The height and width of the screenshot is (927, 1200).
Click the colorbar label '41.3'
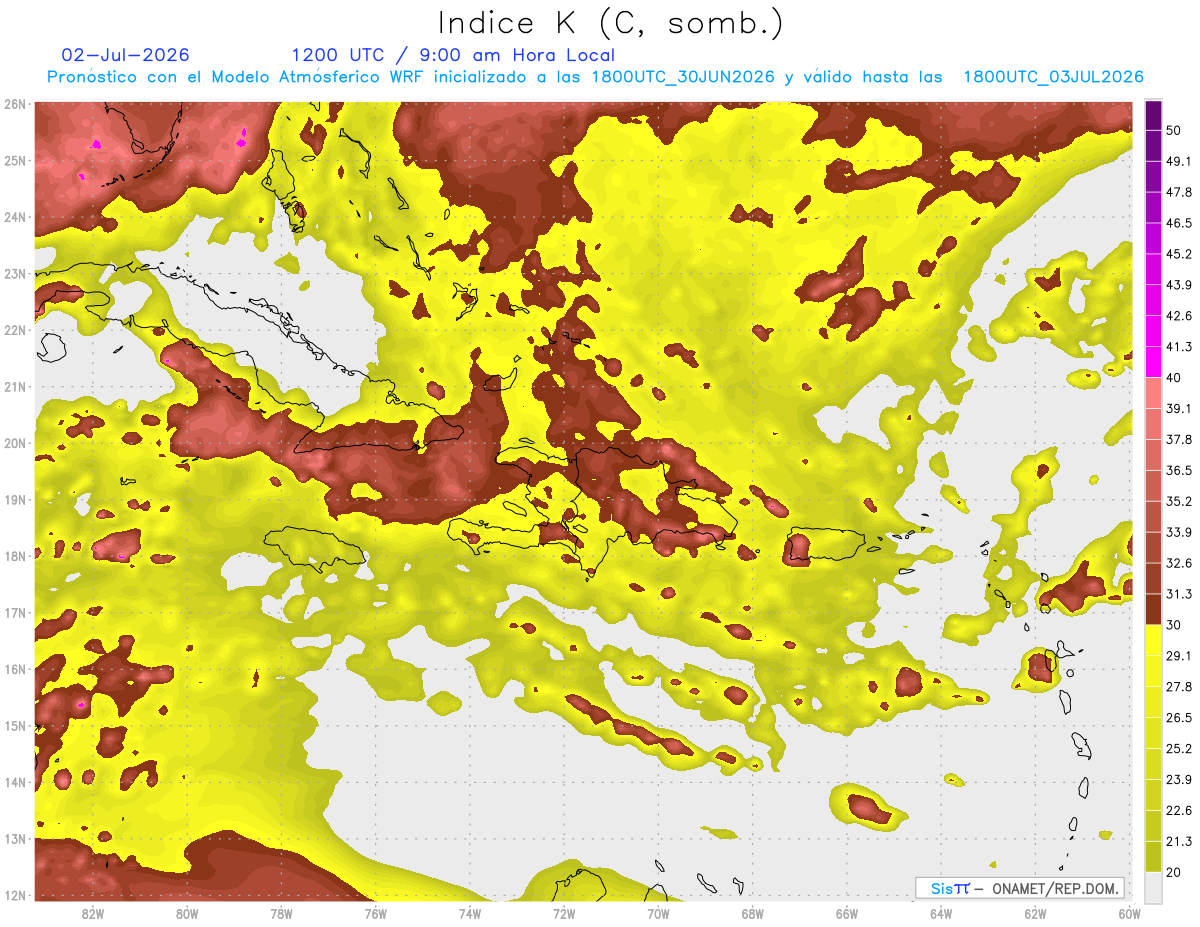click(1178, 347)
